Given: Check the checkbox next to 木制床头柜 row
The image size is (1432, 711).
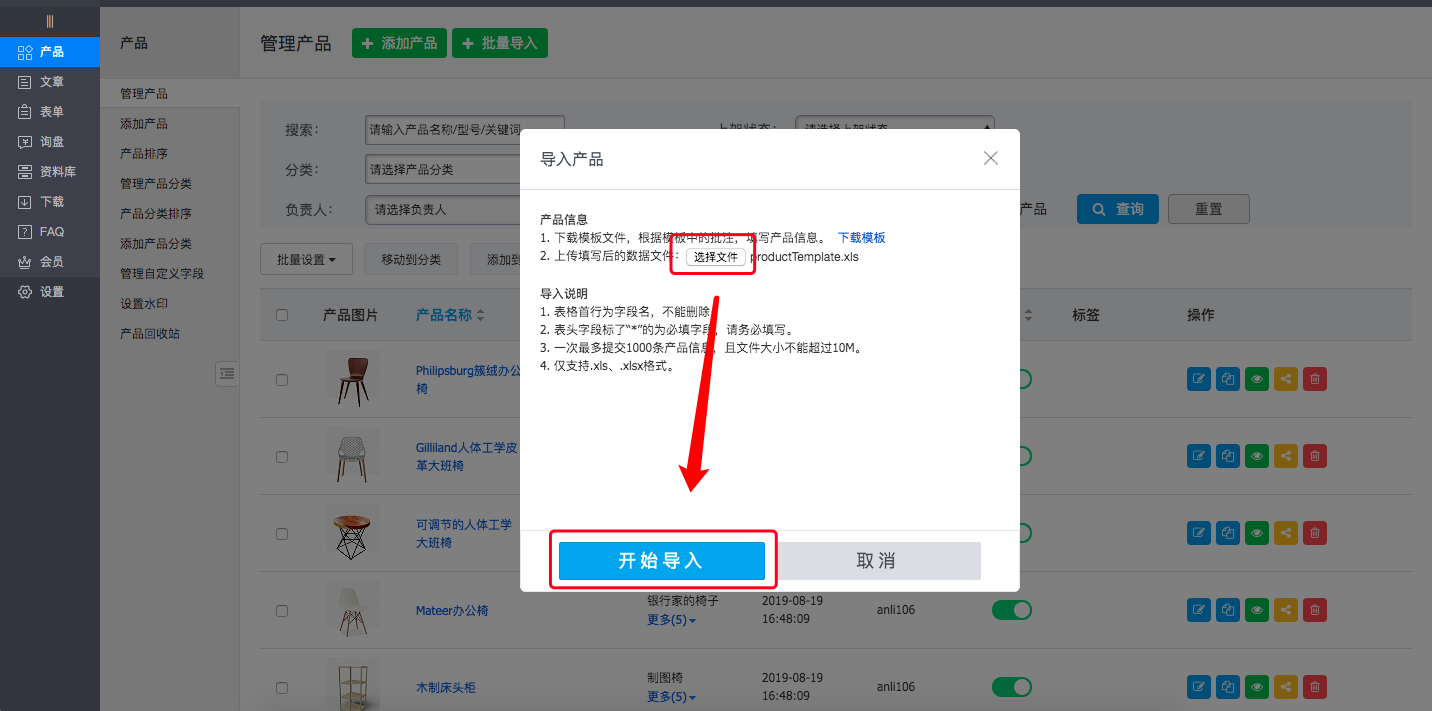Looking at the screenshot, I should [281, 687].
